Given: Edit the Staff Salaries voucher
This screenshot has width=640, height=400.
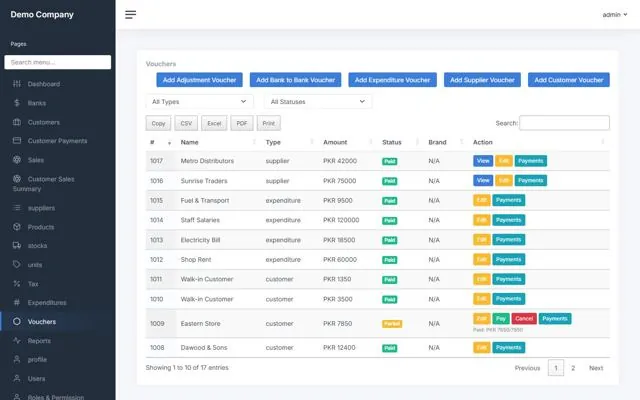Looking at the screenshot, I should (482, 220).
